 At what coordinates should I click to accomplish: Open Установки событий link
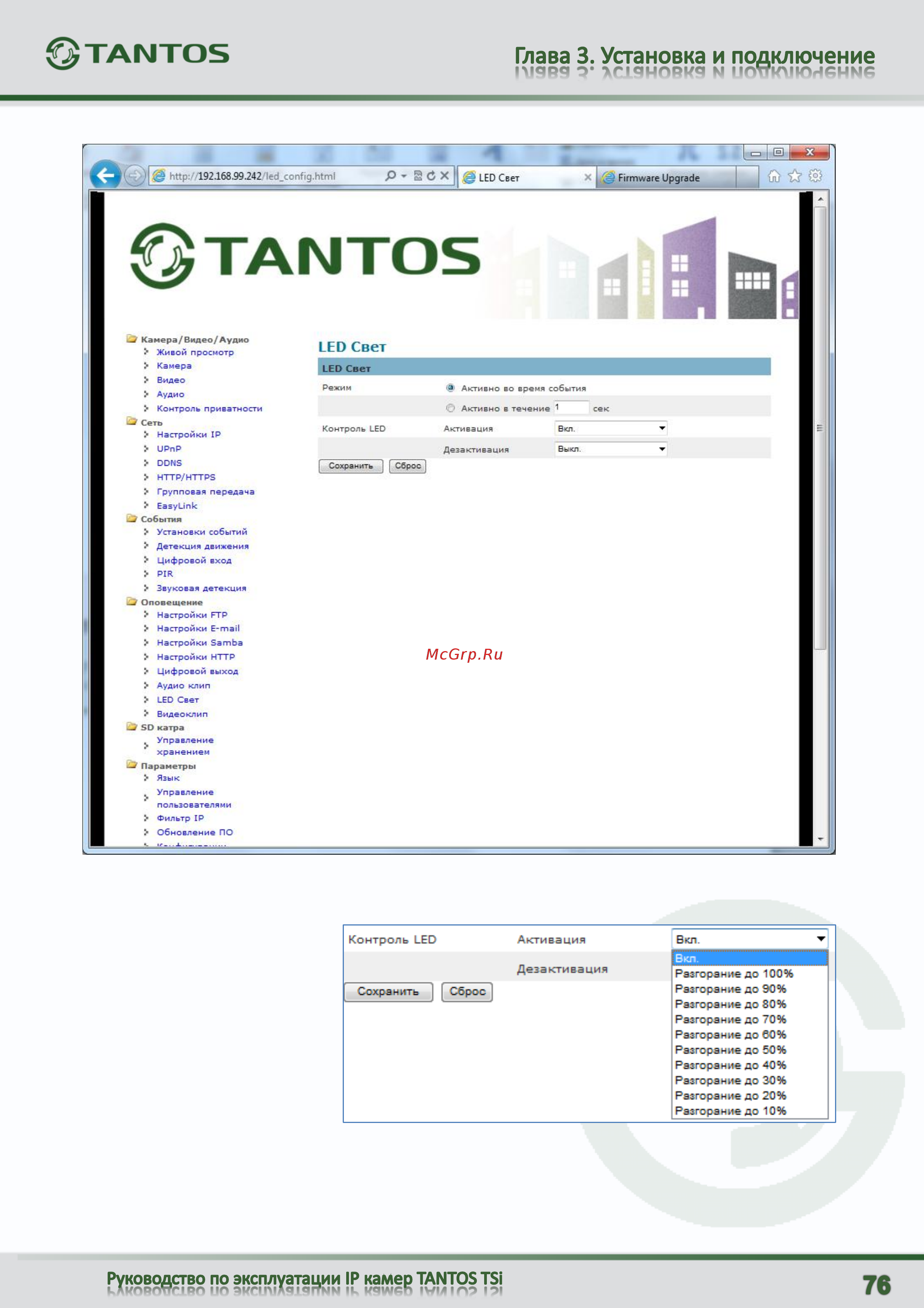pos(202,531)
